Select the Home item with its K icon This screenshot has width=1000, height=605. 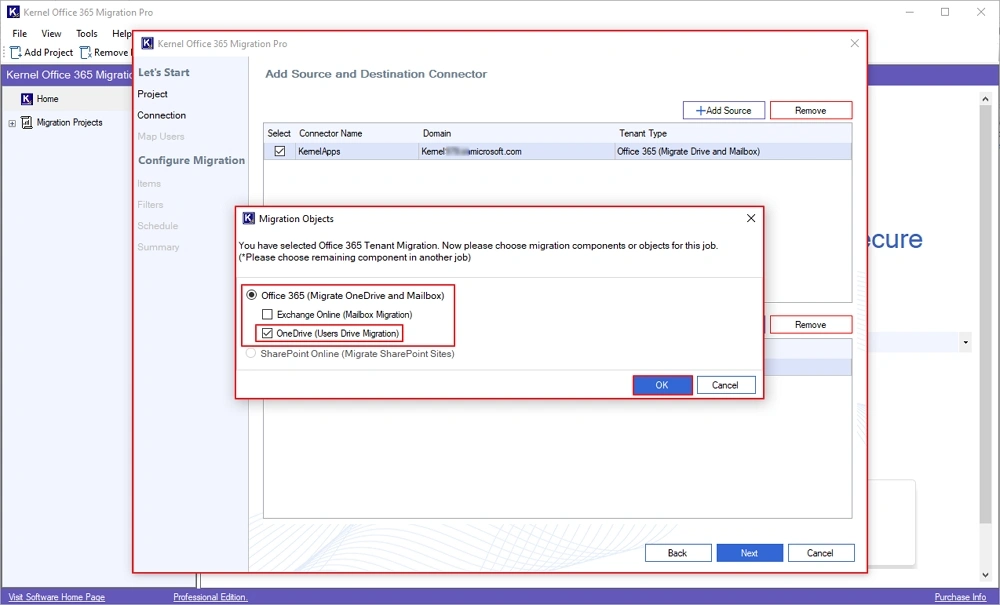[x=27, y=98]
